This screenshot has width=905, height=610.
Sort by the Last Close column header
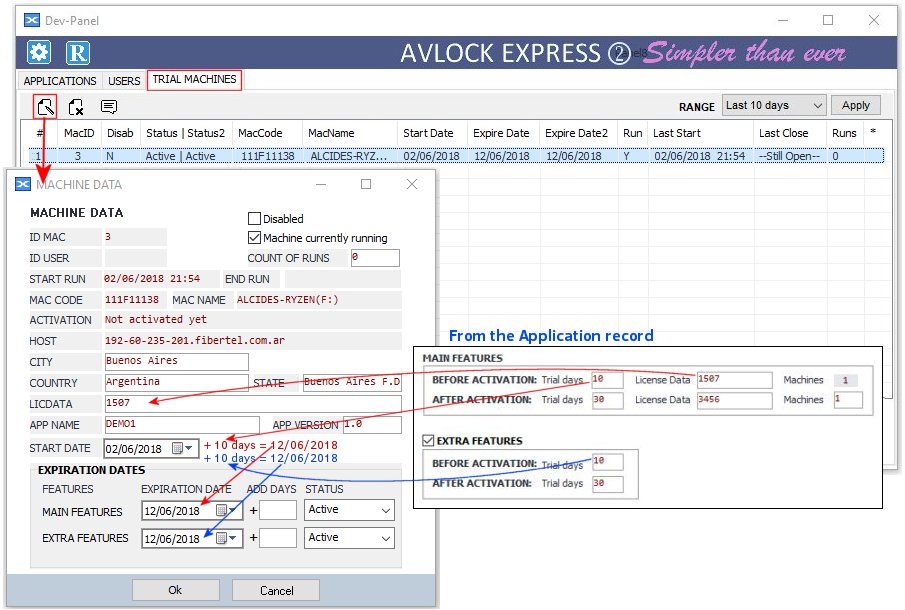coord(790,133)
